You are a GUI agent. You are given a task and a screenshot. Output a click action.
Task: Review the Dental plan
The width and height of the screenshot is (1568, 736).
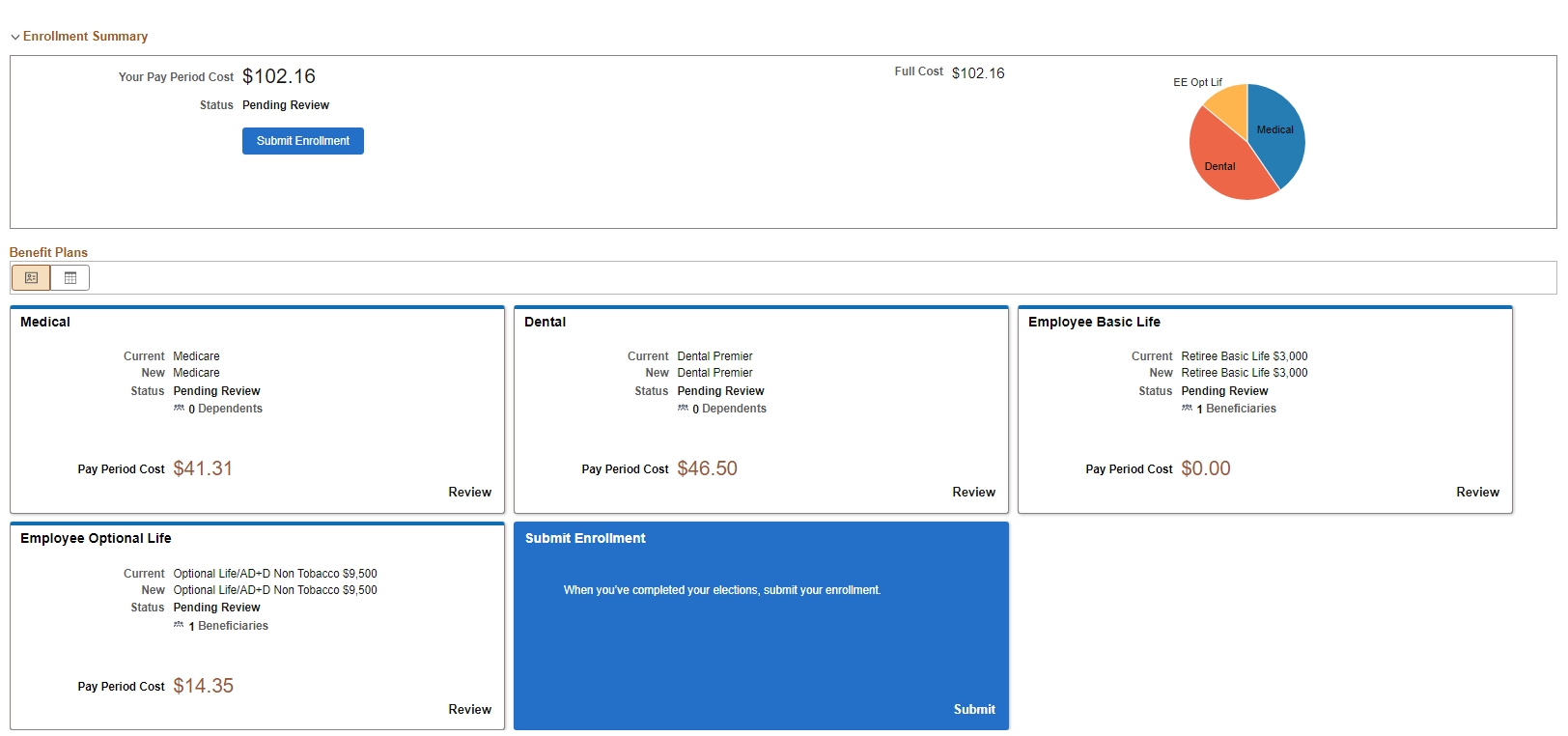tap(973, 493)
